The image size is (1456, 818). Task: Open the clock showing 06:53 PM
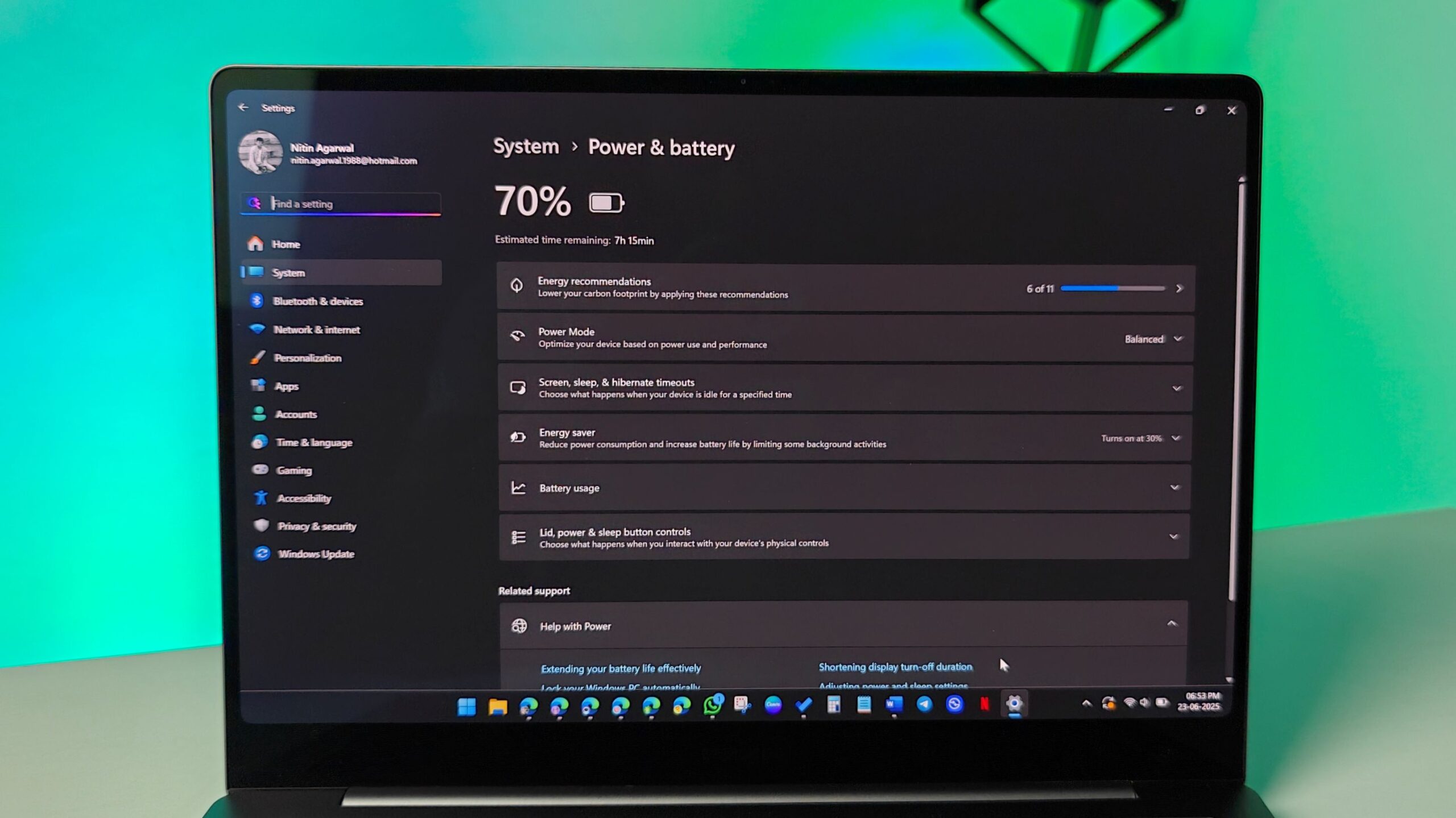tap(1199, 701)
